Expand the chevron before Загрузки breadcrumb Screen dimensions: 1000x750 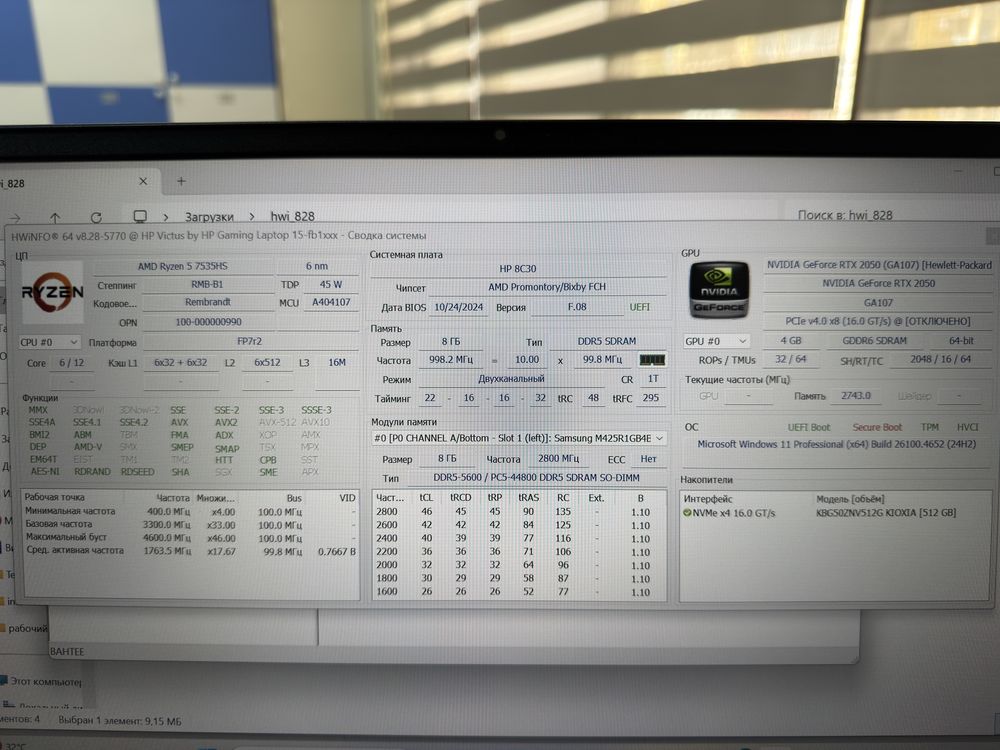[166, 217]
